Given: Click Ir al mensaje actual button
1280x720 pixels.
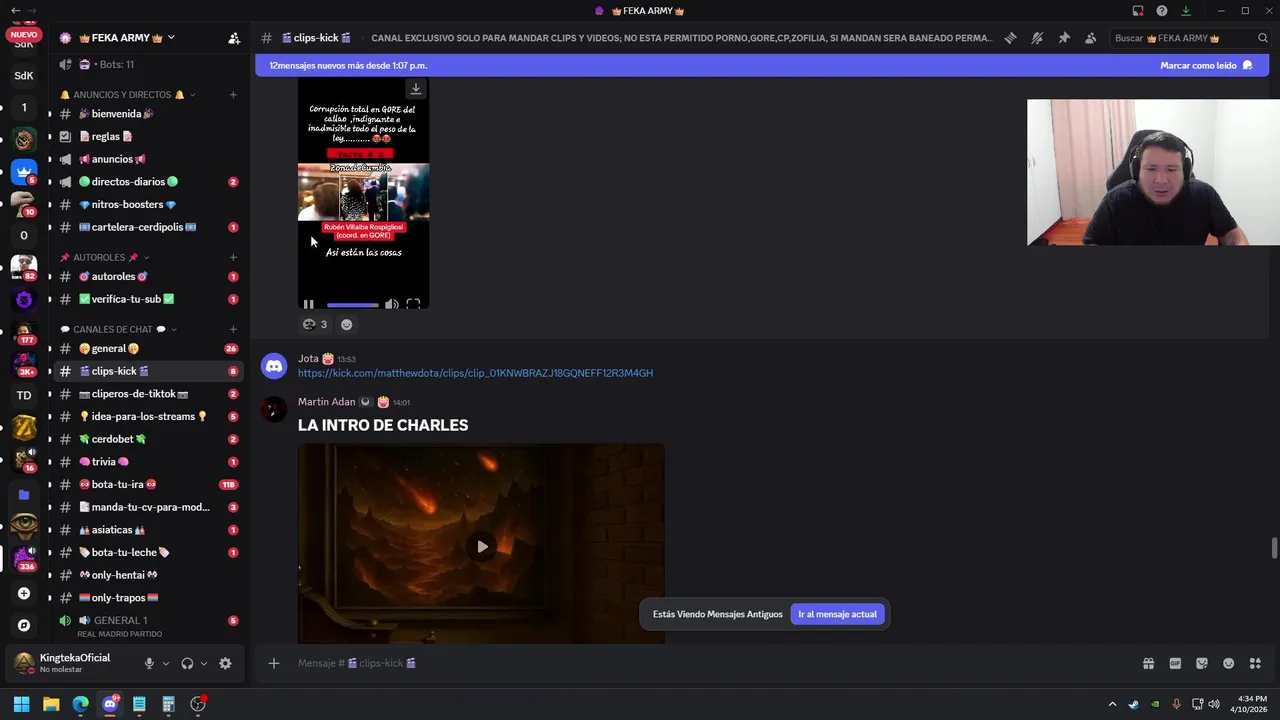Looking at the screenshot, I should coord(837,614).
